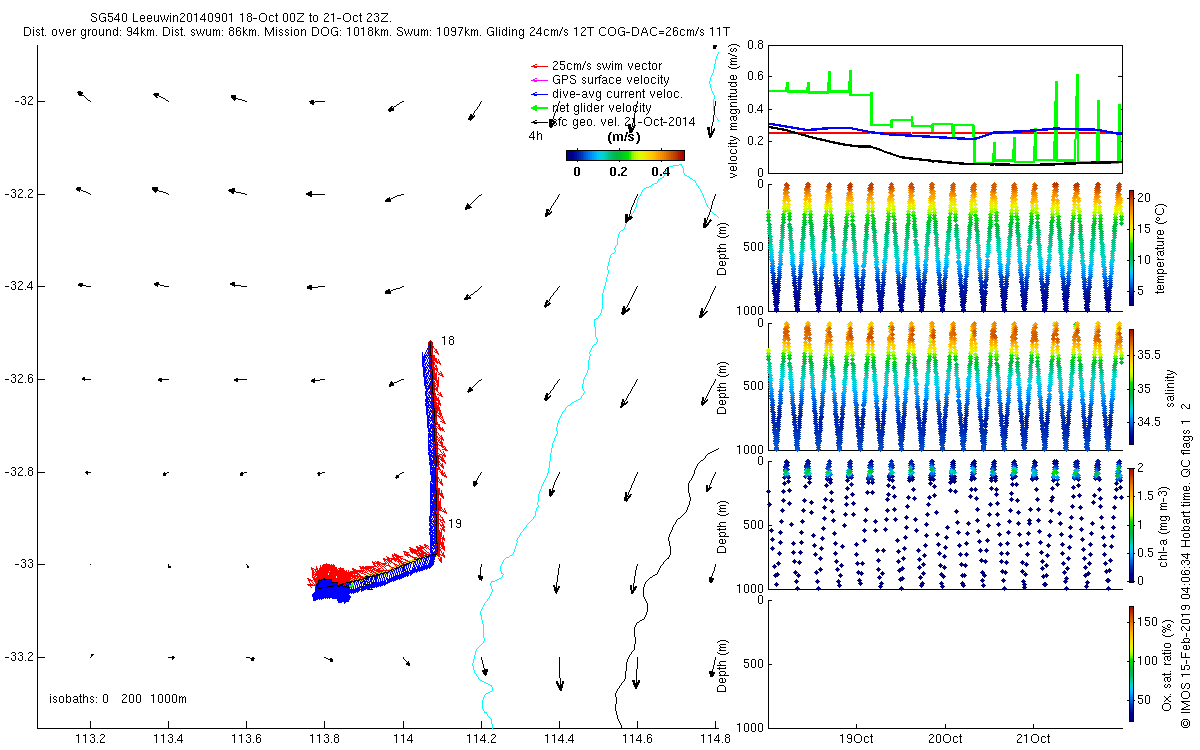Click the '114.8' longitude tick label
This screenshot has width=1200, height=750.
pyautogui.click(x=715, y=739)
